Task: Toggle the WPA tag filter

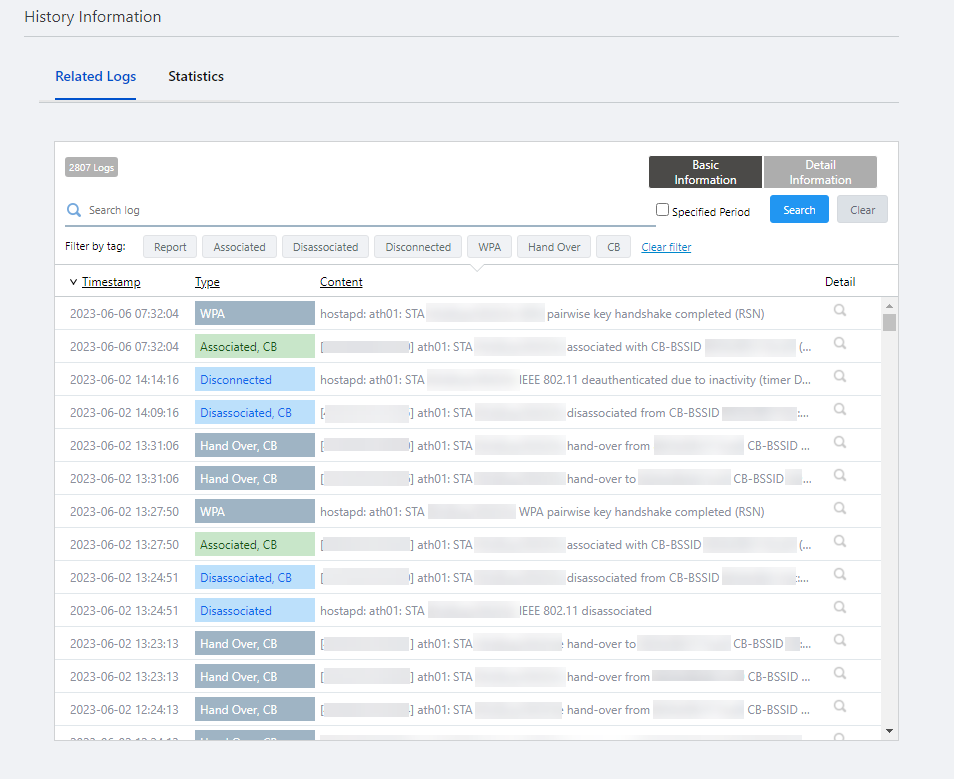Action: point(489,247)
